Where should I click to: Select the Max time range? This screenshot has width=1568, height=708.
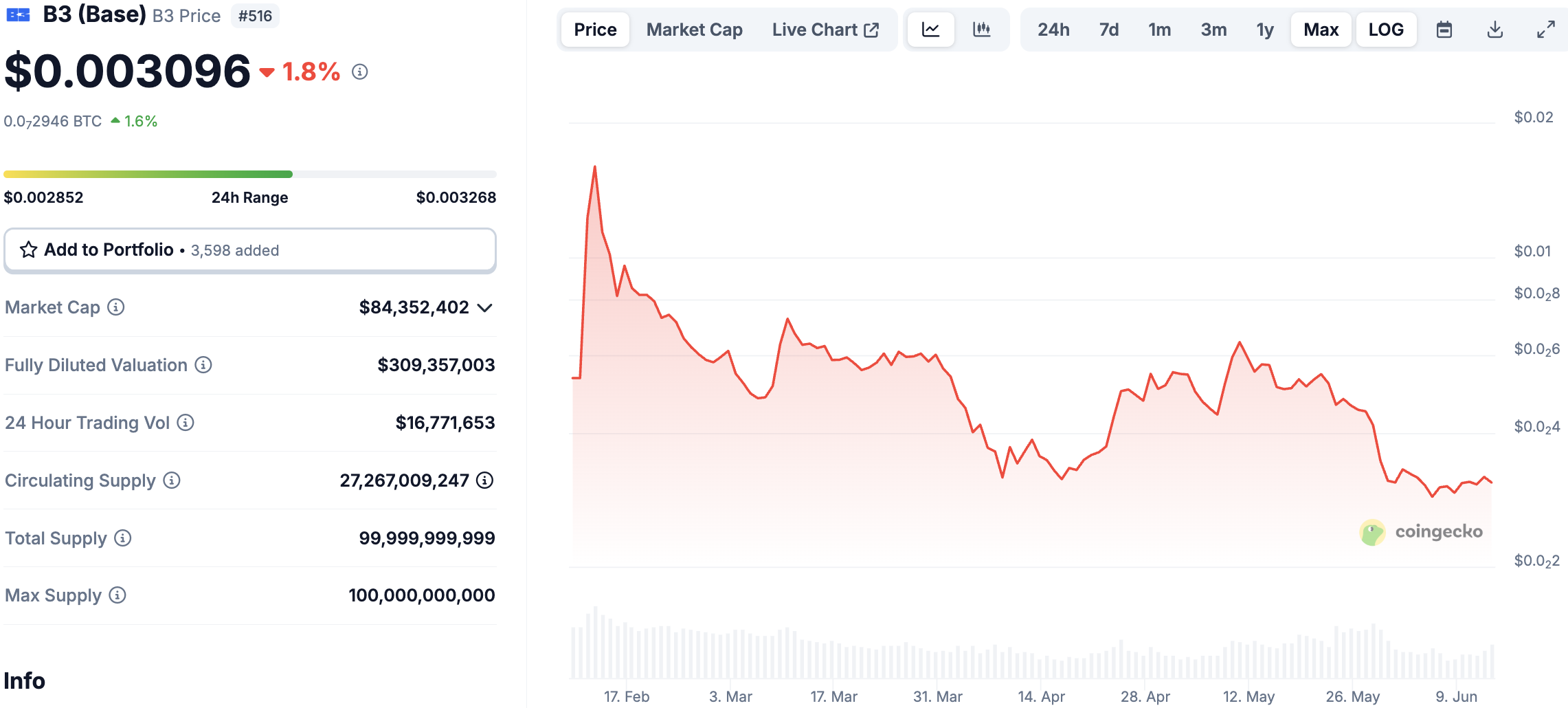click(x=1321, y=30)
